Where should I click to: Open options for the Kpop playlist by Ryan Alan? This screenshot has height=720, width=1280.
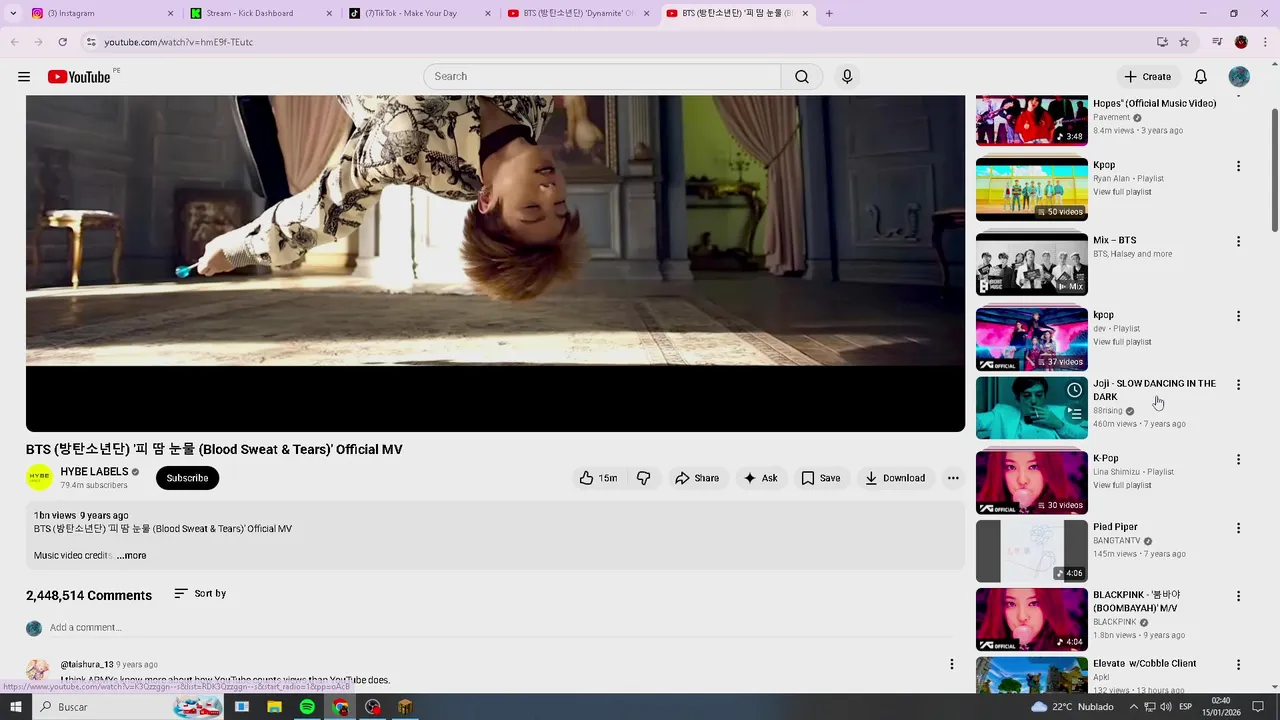tap(1238, 166)
